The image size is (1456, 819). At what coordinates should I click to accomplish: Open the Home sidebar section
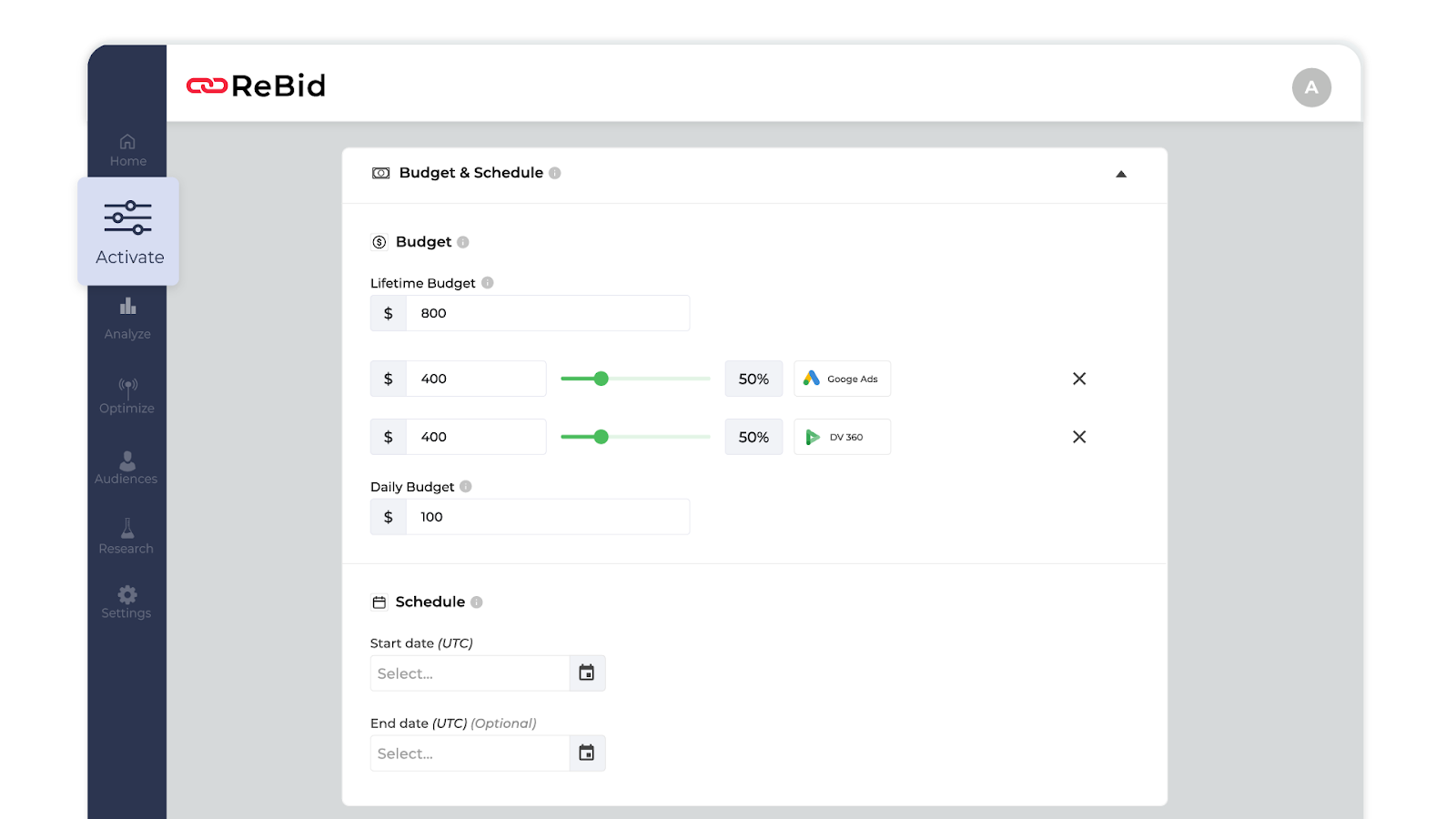(x=127, y=150)
